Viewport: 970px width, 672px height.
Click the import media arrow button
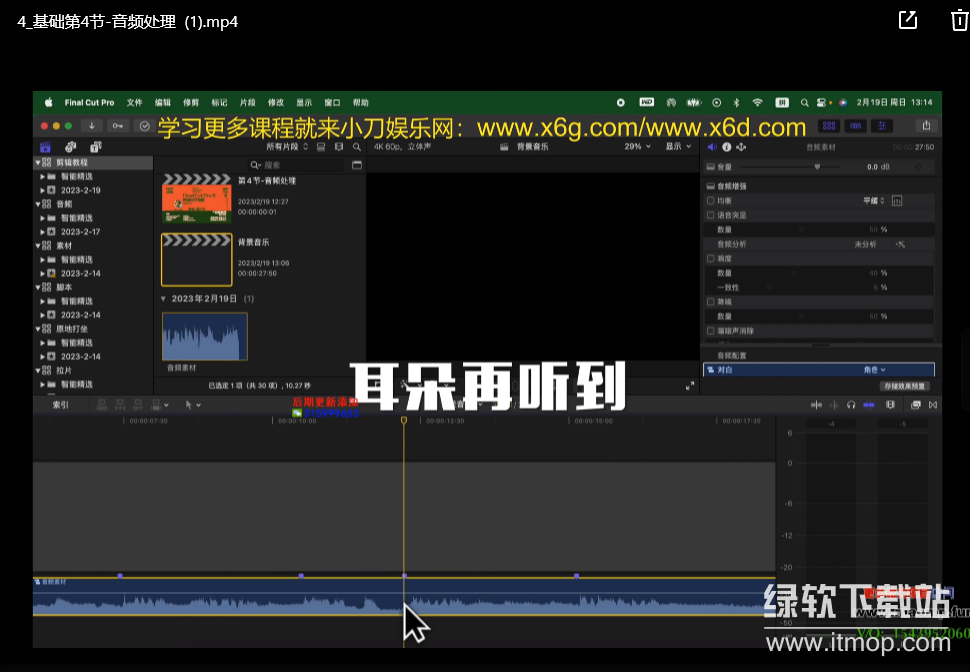coord(92,126)
